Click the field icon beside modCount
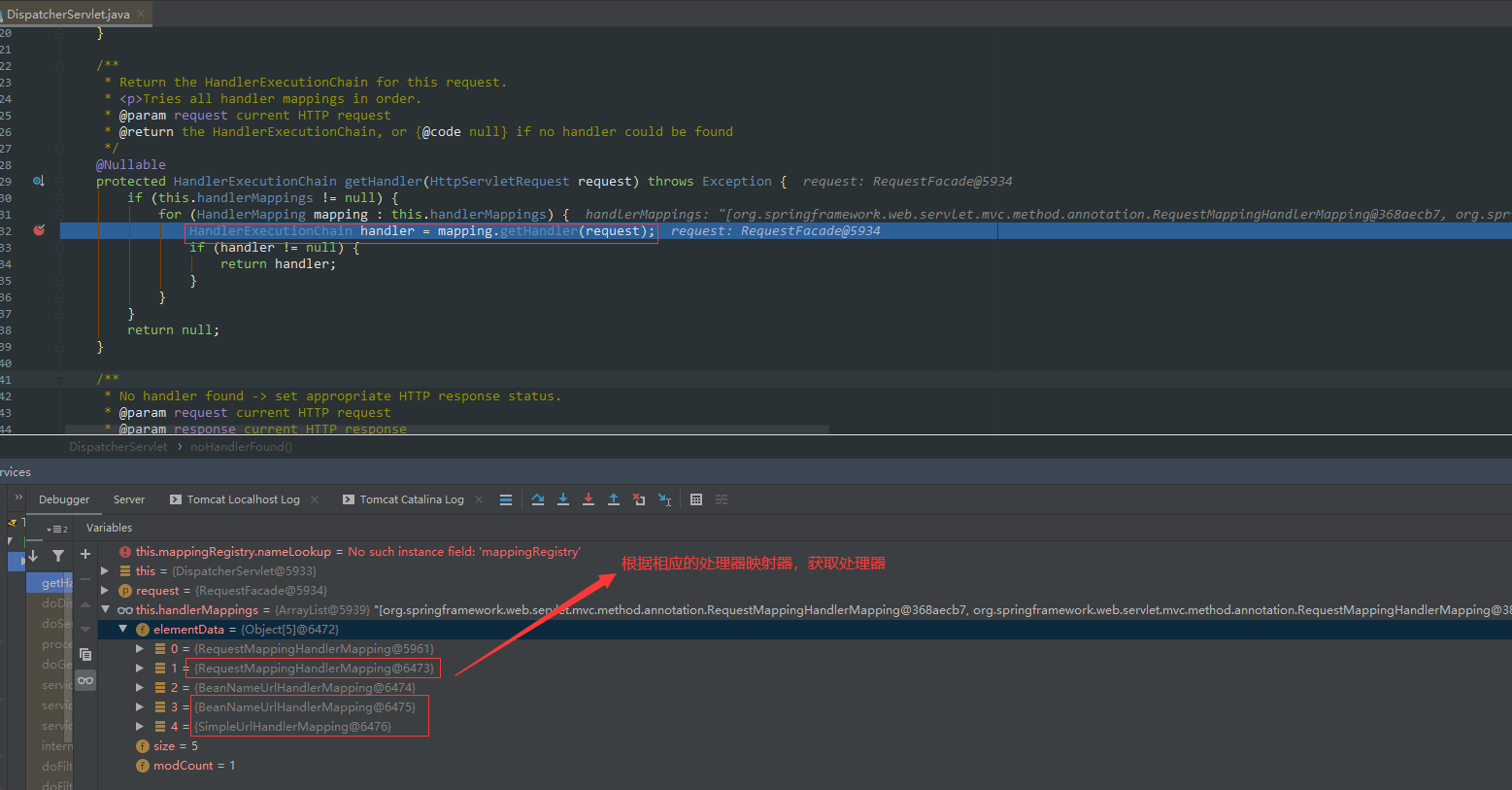This screenshot has width=1512, height=790. tap(143, 766)
